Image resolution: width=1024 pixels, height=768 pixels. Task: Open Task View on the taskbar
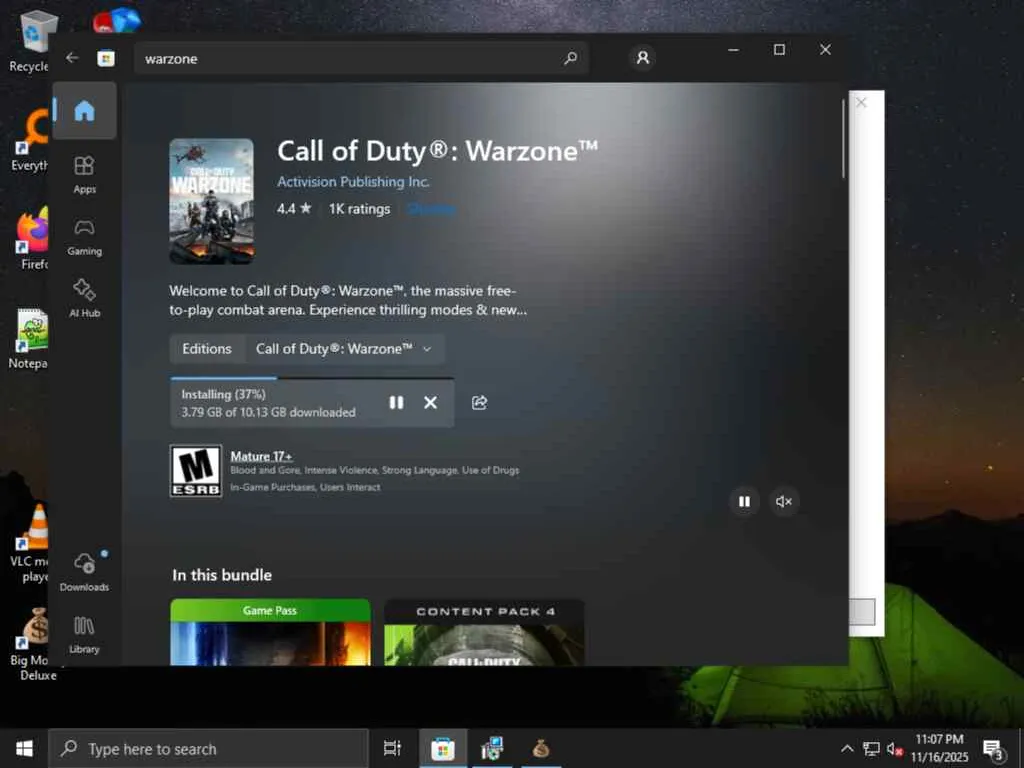click(392, 748)
